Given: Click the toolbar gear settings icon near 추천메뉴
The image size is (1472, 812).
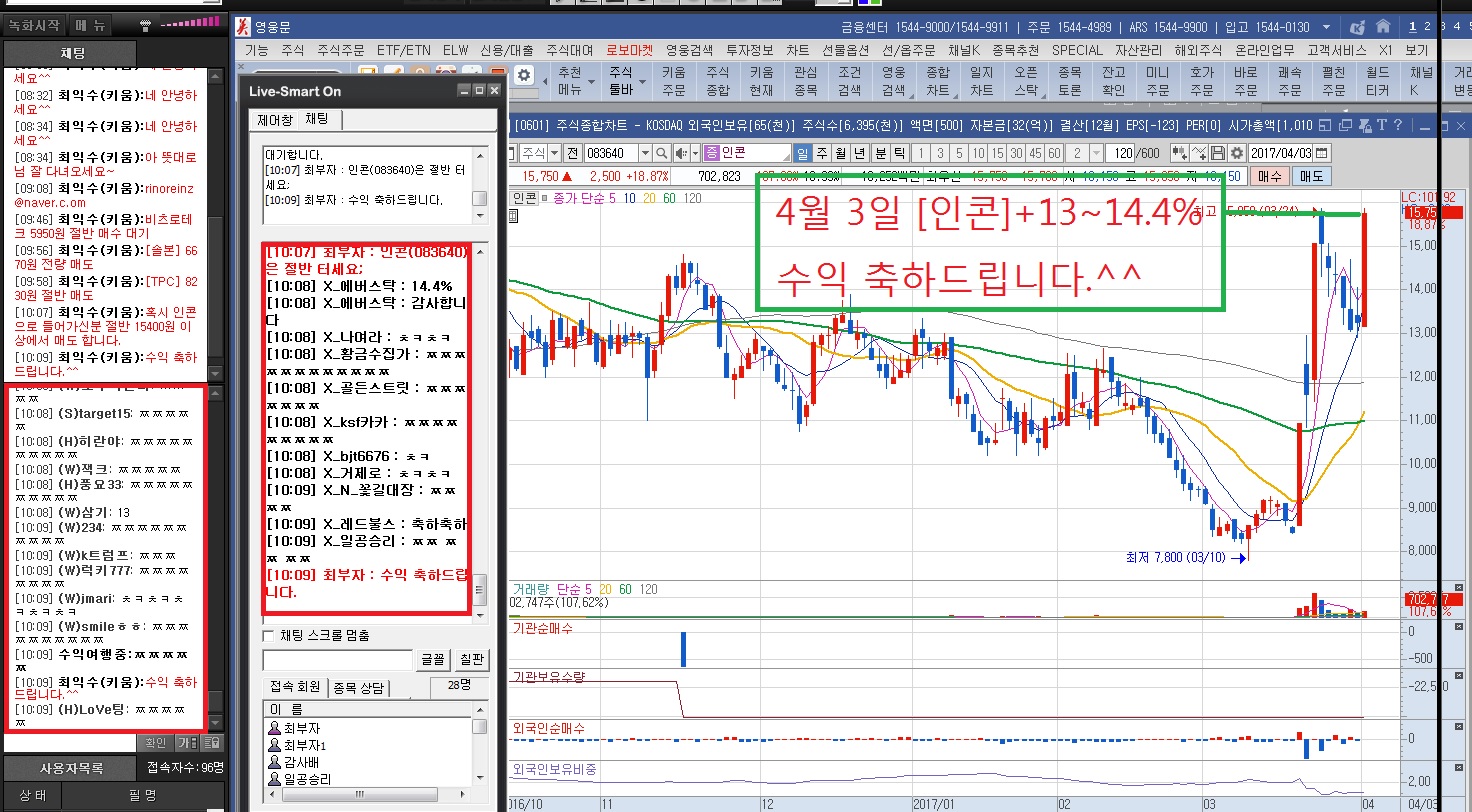Looking at the screenshot, I should [523, 75].
